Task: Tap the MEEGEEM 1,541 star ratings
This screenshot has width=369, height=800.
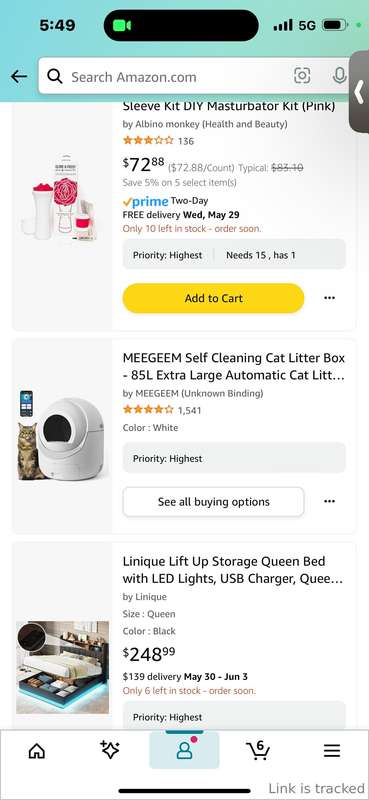Action: pyautogui.click(x=162, y=410)
